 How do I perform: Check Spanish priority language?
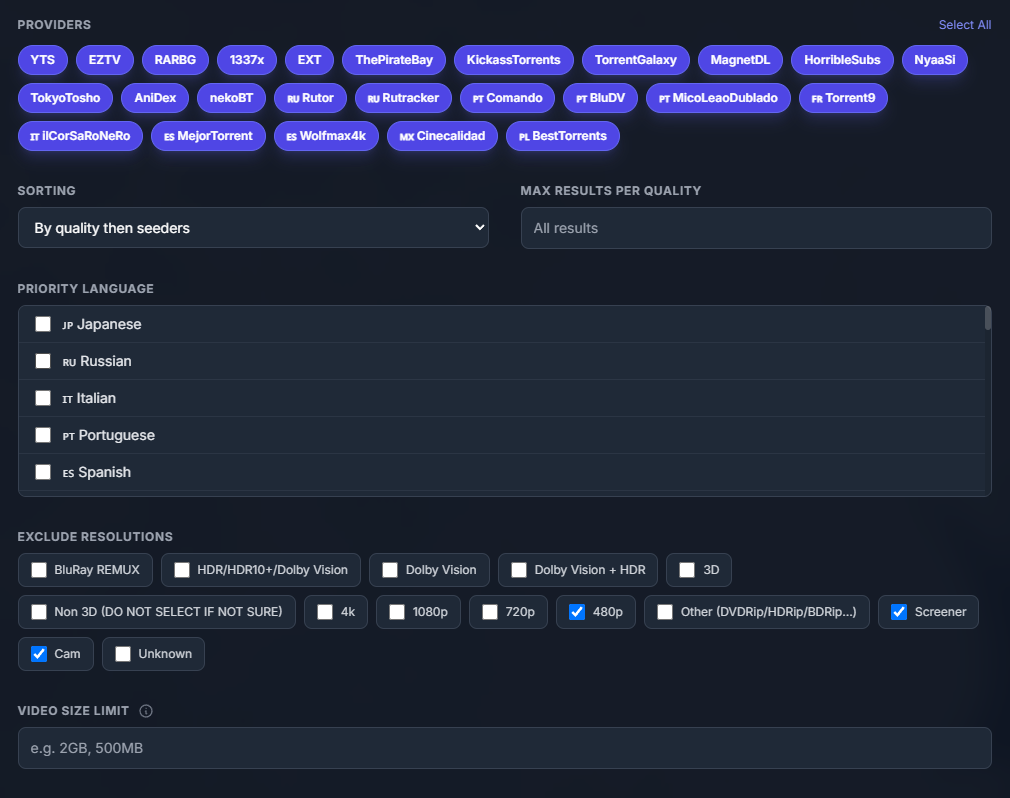click(x=43, y=472)
